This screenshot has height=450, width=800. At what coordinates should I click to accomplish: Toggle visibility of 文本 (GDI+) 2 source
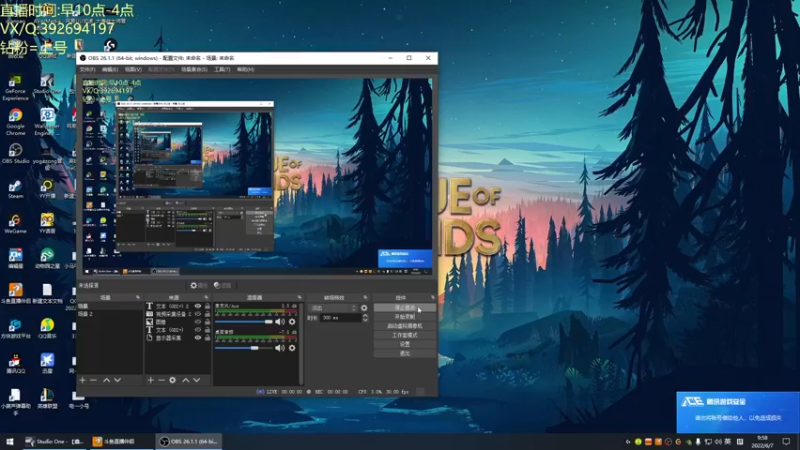pyautogui.click(x=198, y=306)
